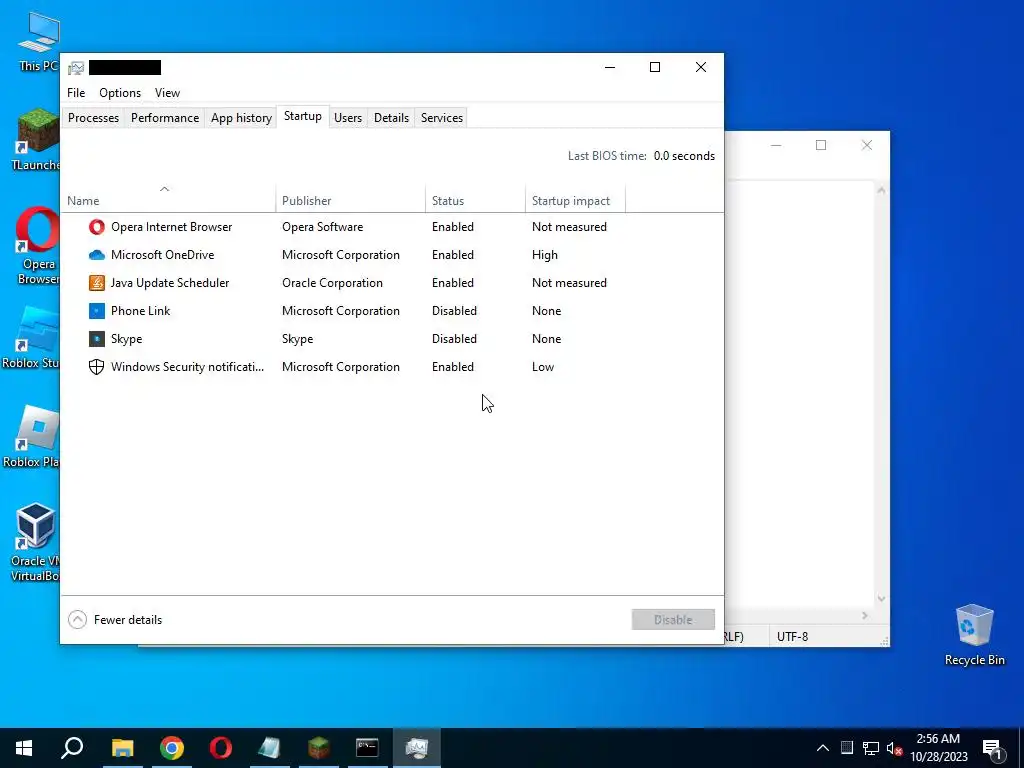The width and height of the screenshot is (1024, 768).
Task: Minimize the Task Manager window
Action: [x=610, y=67]
